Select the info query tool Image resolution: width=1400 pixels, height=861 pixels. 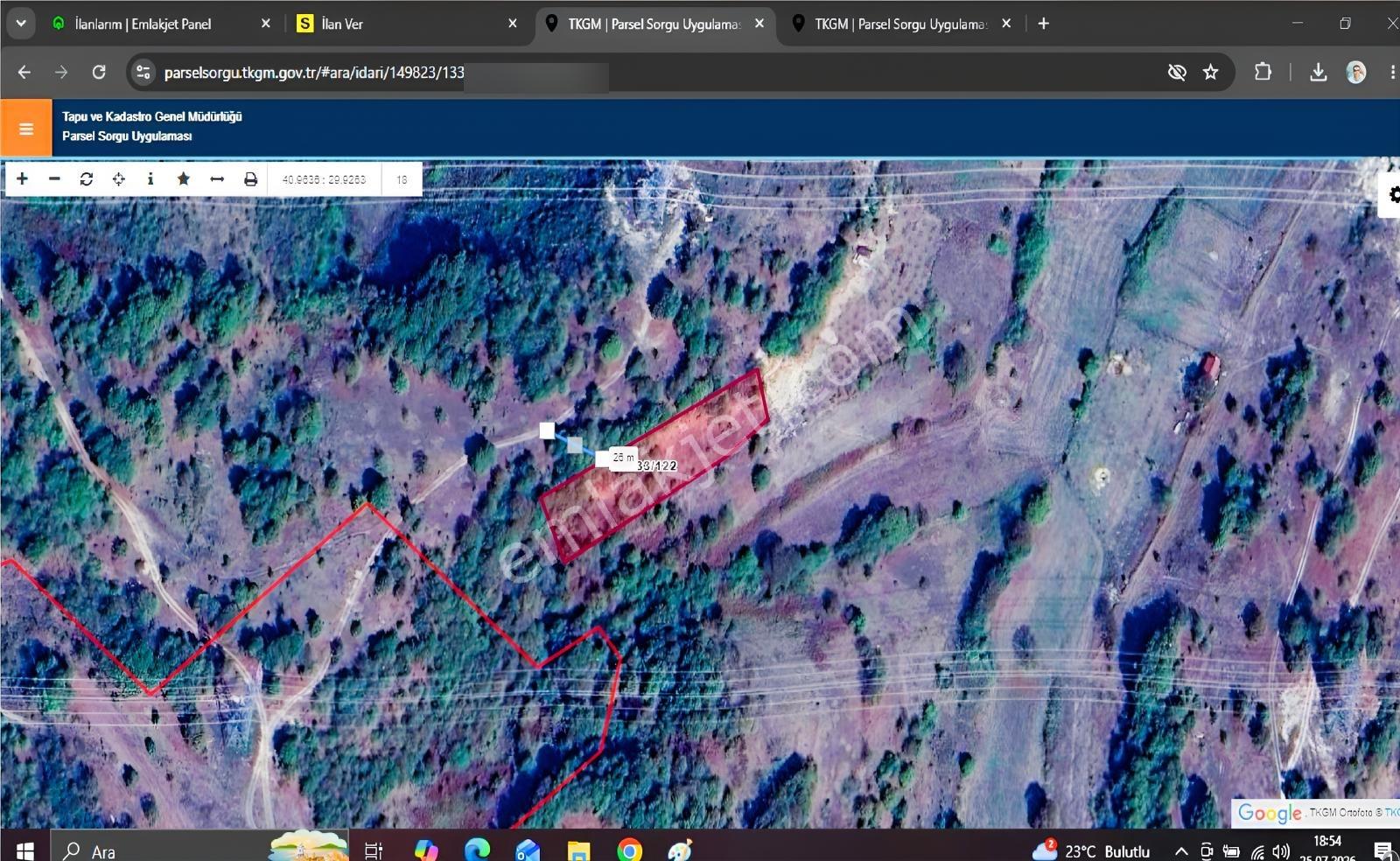150,178
